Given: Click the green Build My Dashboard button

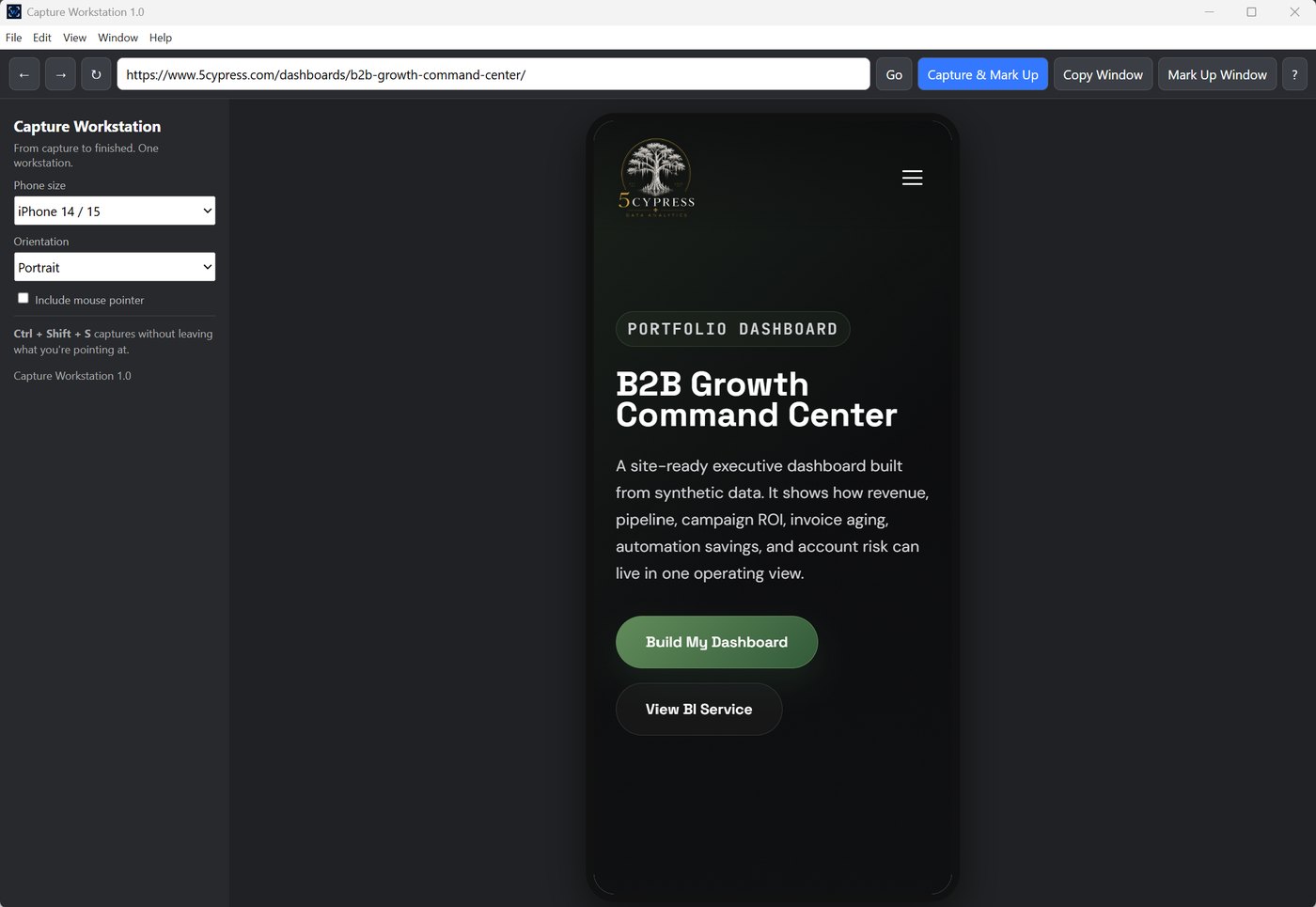Looking at the screenshot, I should [716, 642].
